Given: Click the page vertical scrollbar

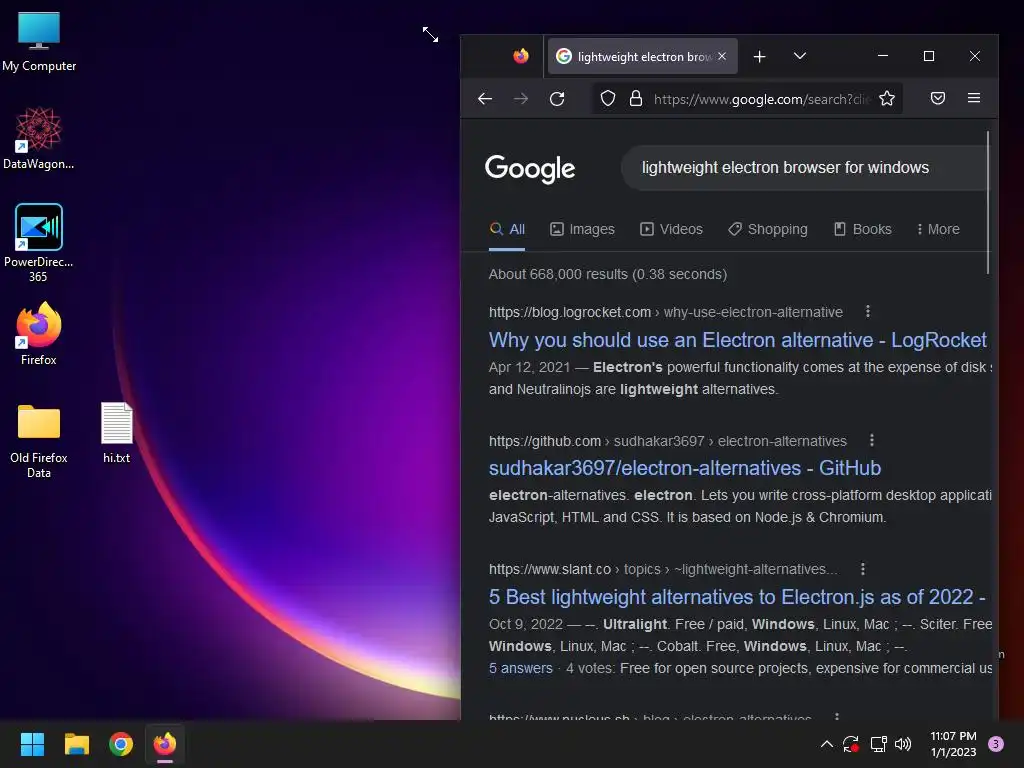Looking at the screenshot, I should 988,202.
